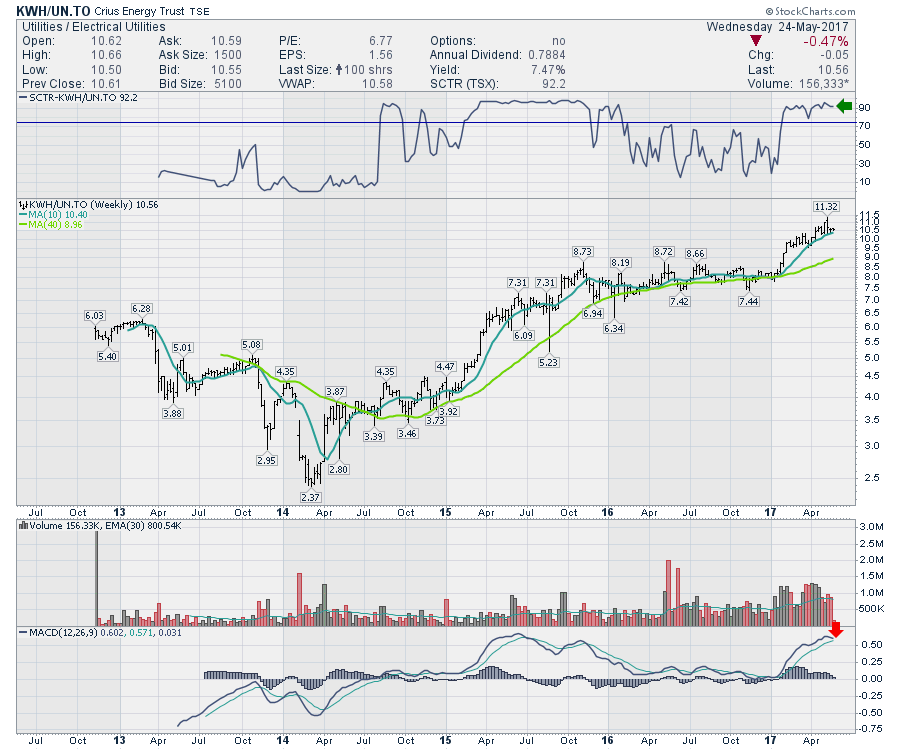Click the 4.47 peak price label
Image resolution: width=900 pixels, height=750 pixels.
(445, 366)
